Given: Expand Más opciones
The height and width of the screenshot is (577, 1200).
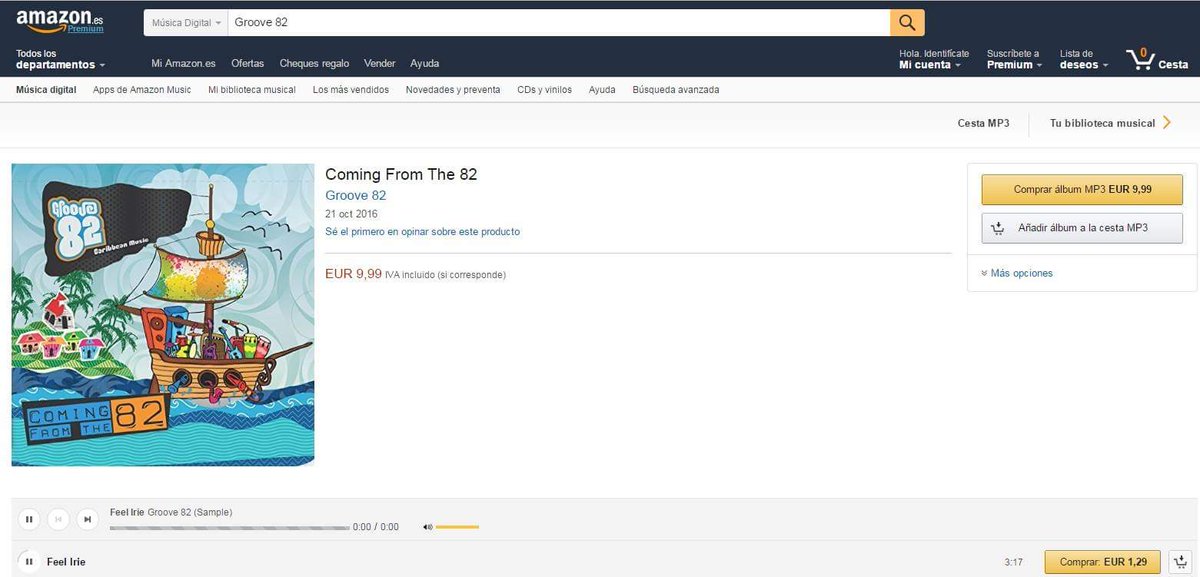Looking at the screenshot, I should (x=1017, y=273).
